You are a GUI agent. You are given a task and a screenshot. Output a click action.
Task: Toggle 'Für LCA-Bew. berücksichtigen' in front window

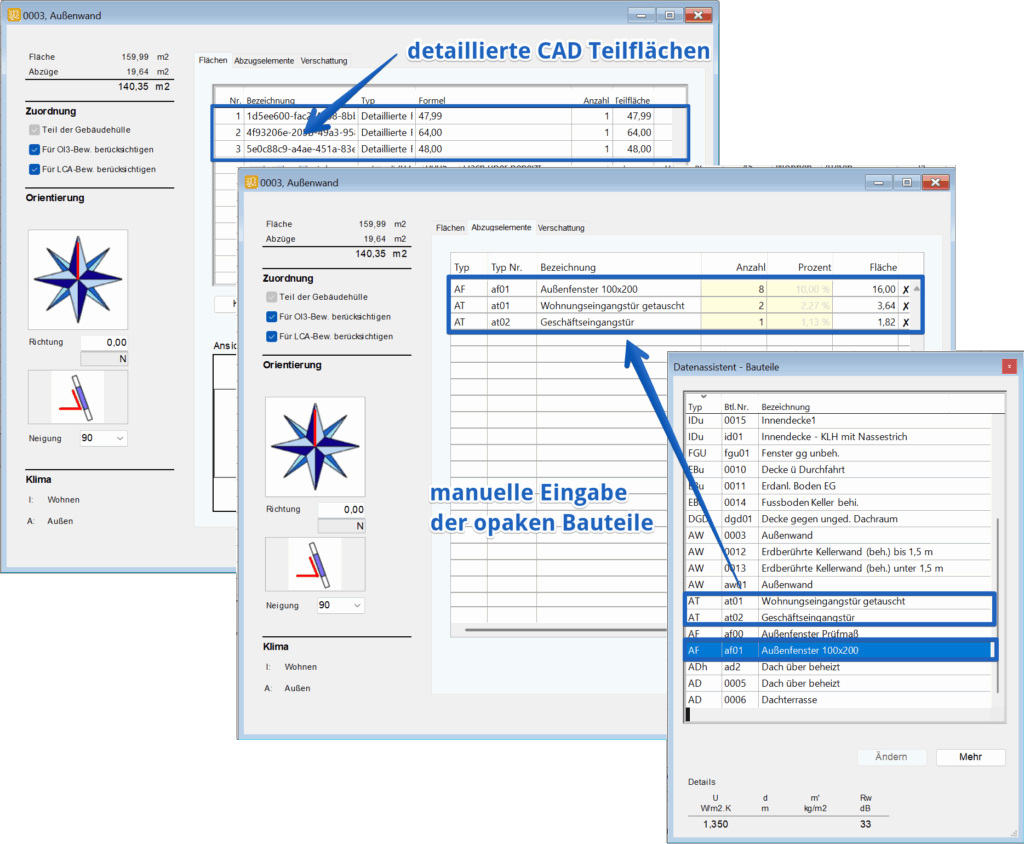click(273, 337)
